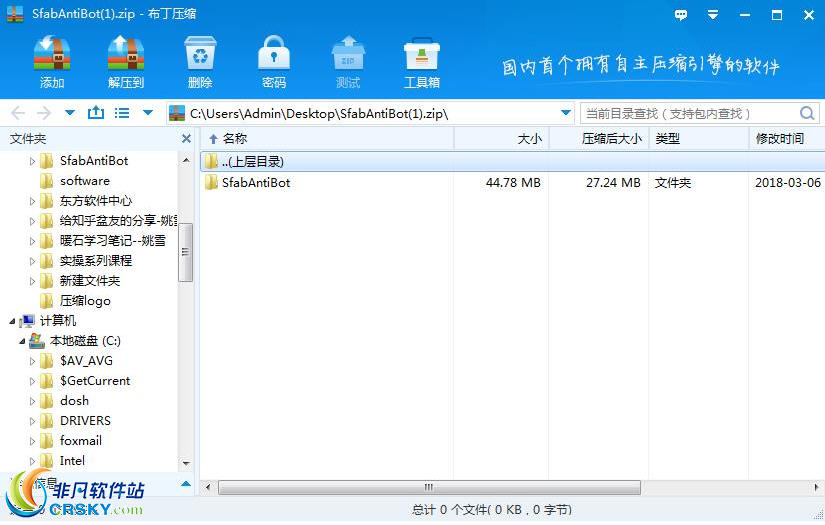Select the ..(上层目录) parent directory row
825x525 pixels.
tap(512, 161)
